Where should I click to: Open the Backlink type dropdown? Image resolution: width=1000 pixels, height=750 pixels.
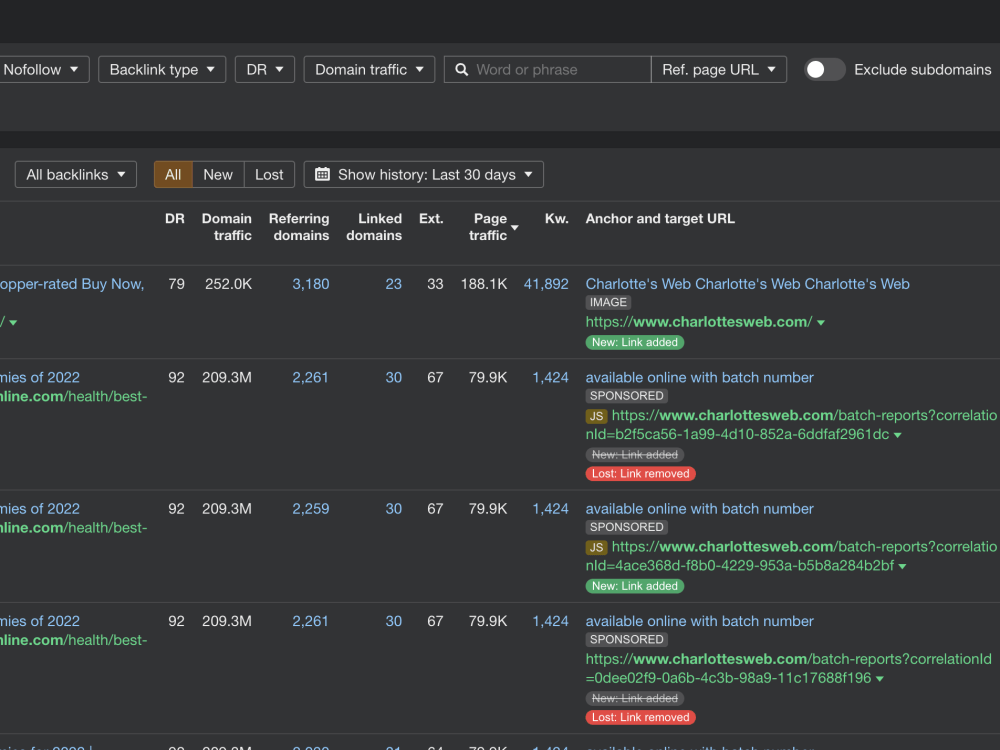point(161,70)
